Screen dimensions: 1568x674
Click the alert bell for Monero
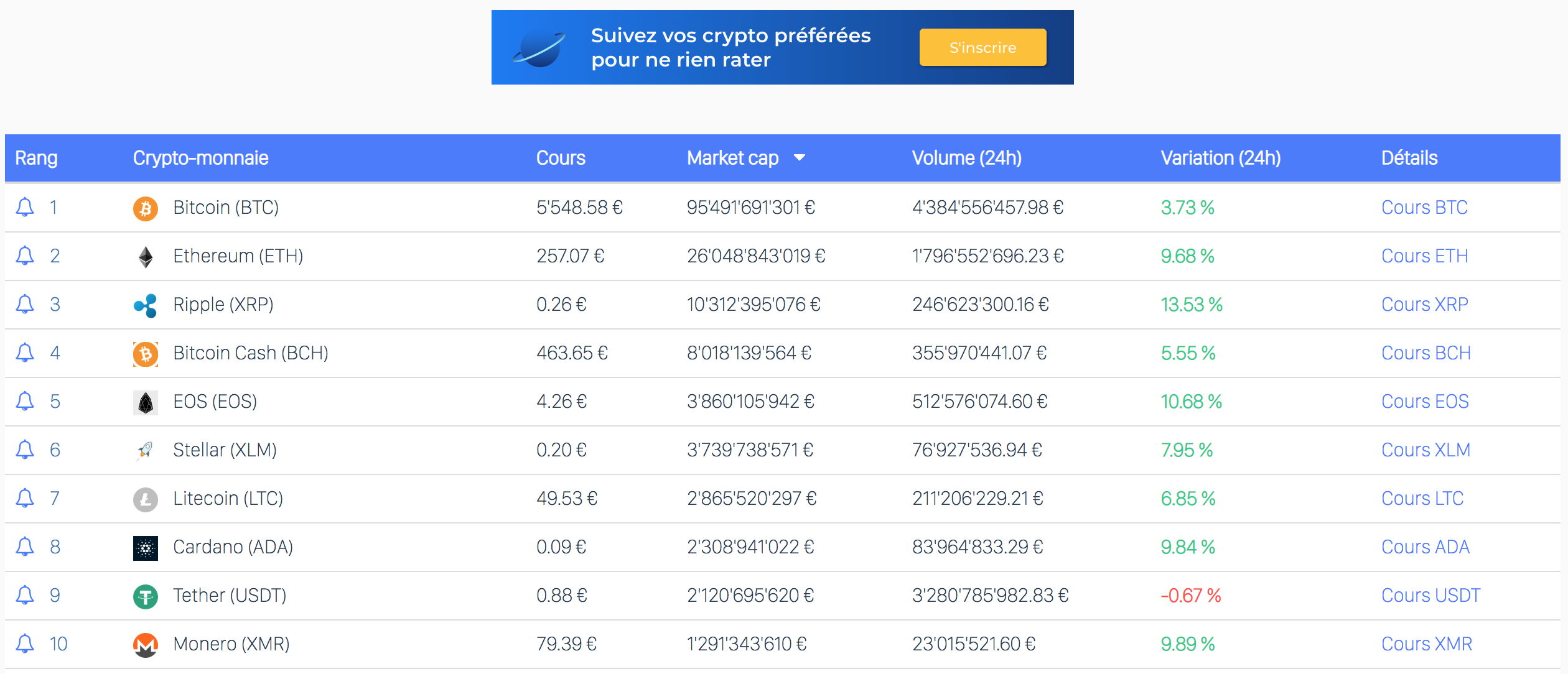[25, 644]
